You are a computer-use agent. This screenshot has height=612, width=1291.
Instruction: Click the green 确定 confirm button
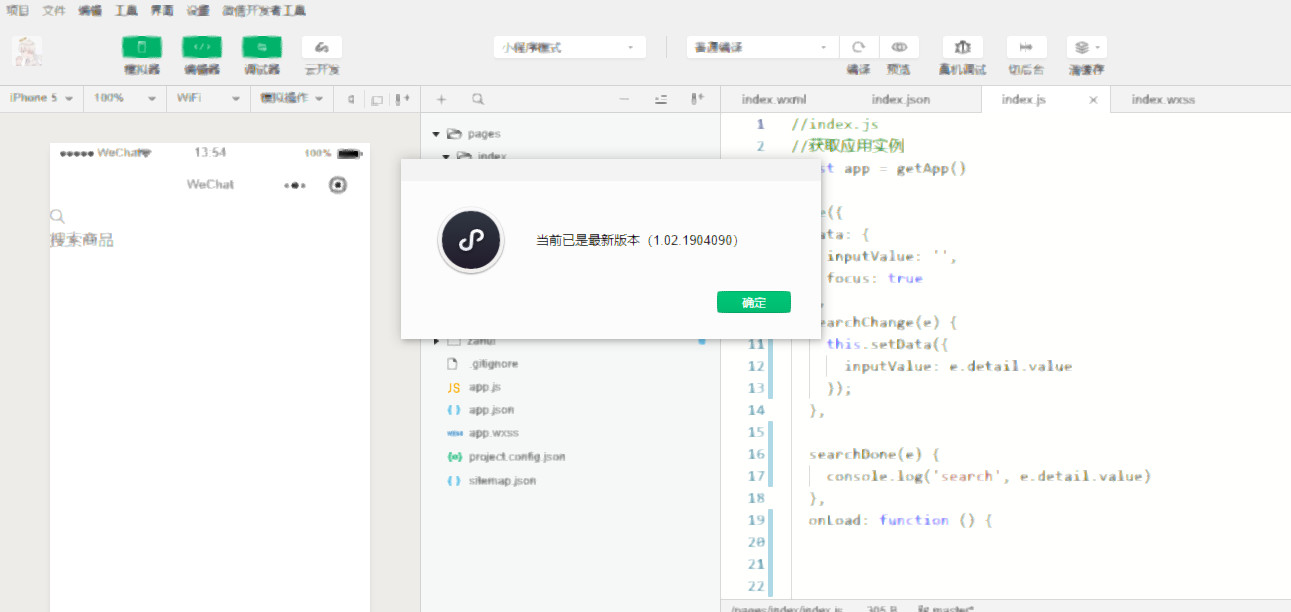(x=753, y=302)
